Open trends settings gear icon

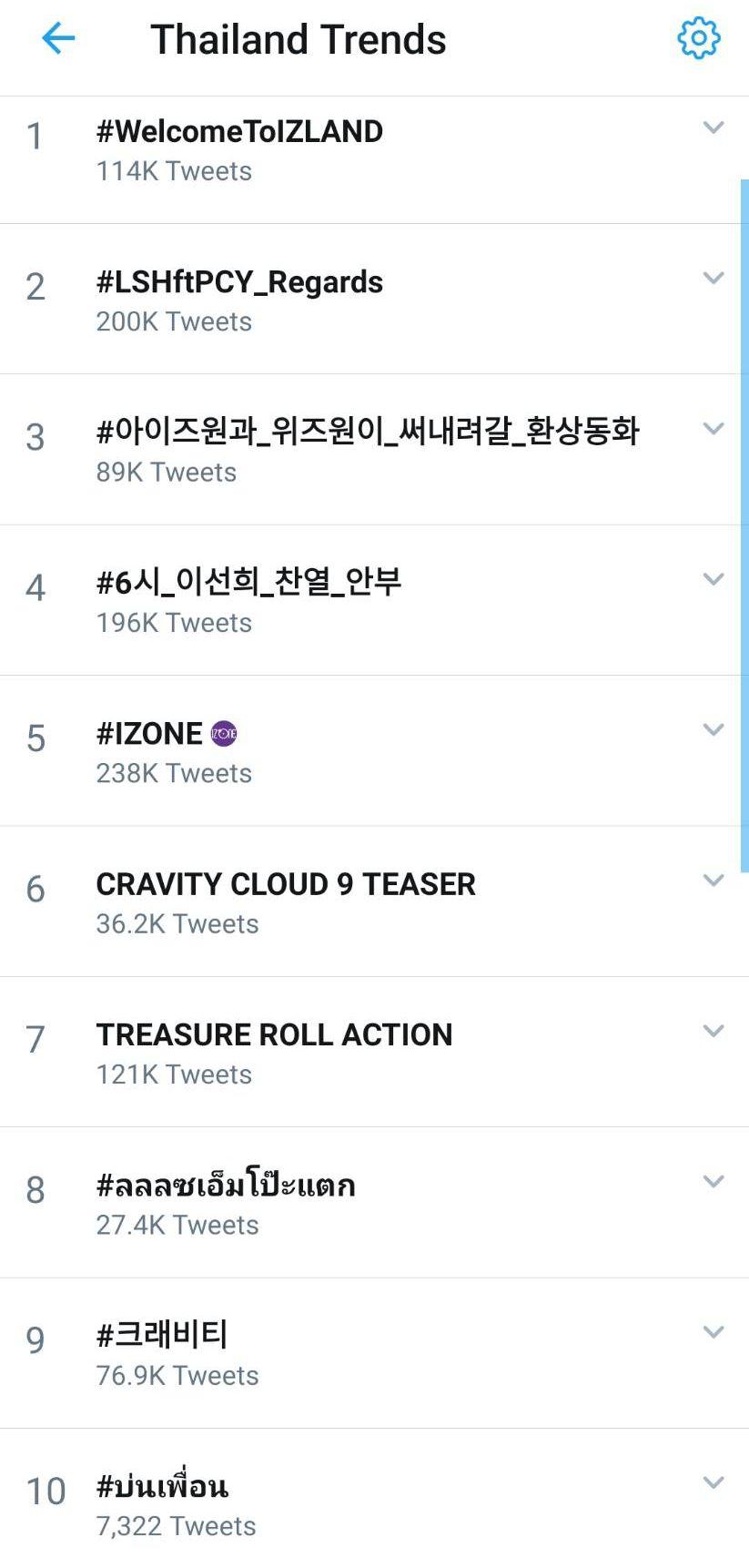click(x=698, y=38)
